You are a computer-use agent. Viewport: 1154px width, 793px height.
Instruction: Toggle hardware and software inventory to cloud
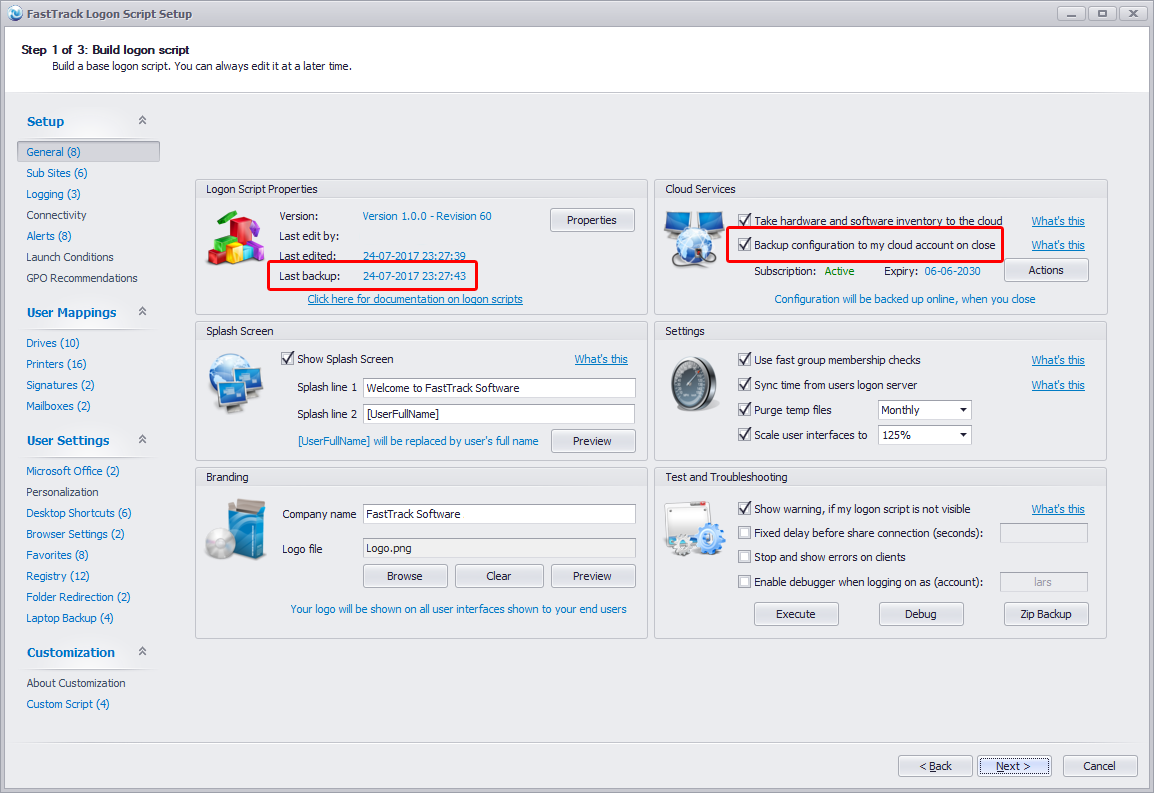pos(744,220)
